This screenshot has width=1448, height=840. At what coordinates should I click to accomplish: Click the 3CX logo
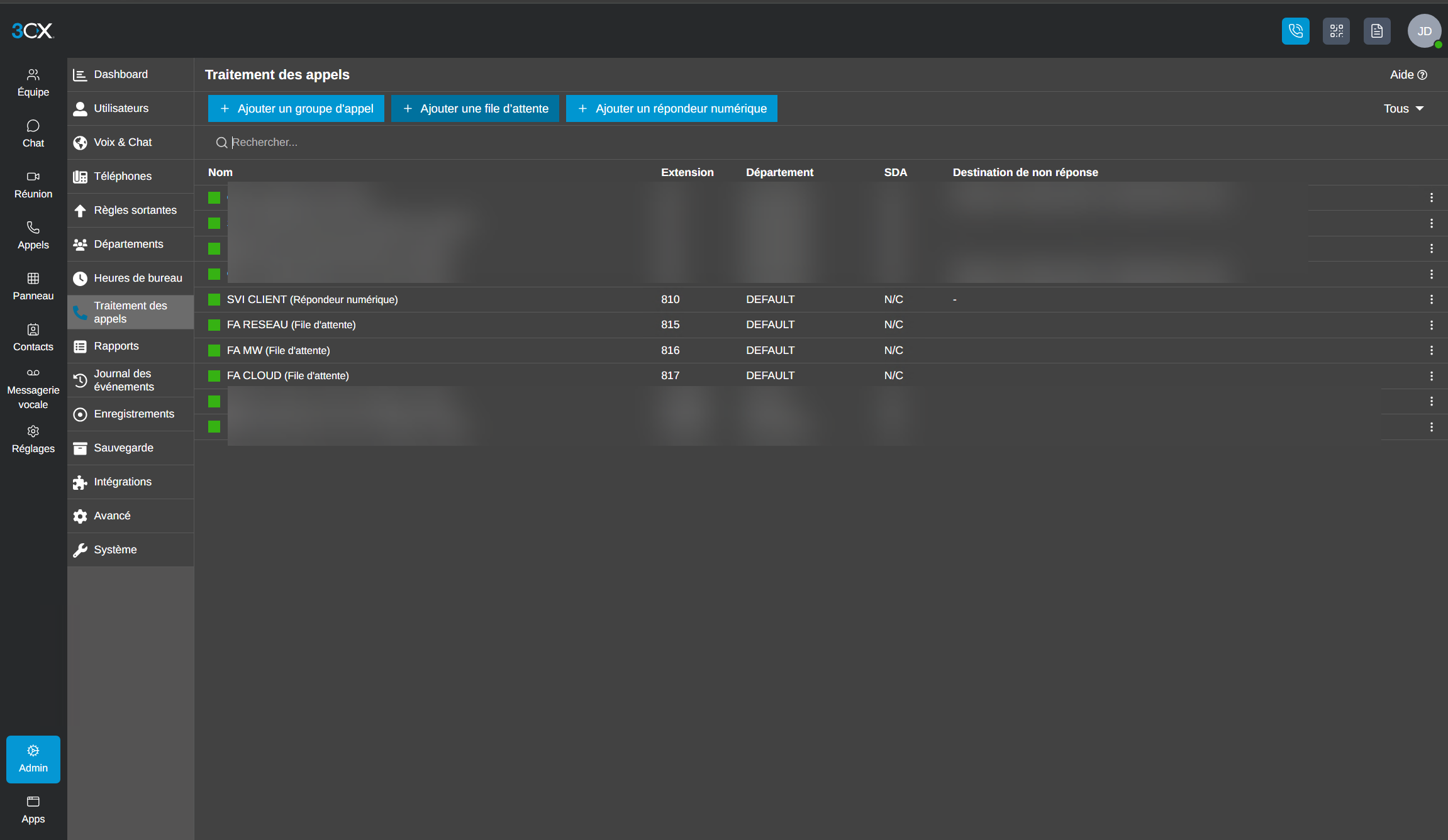click(x=33, y=31)
